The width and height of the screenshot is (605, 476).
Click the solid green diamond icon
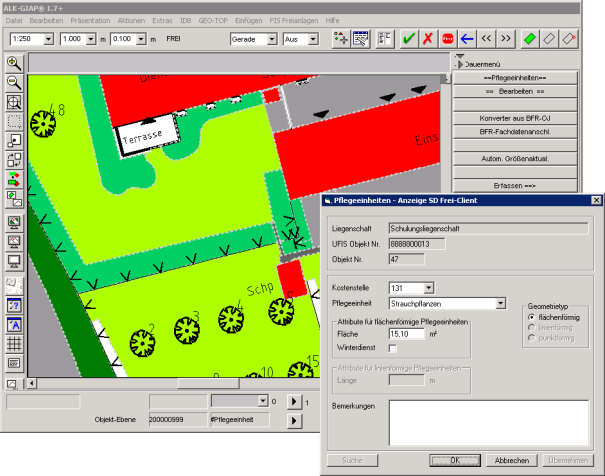(531, 39)
